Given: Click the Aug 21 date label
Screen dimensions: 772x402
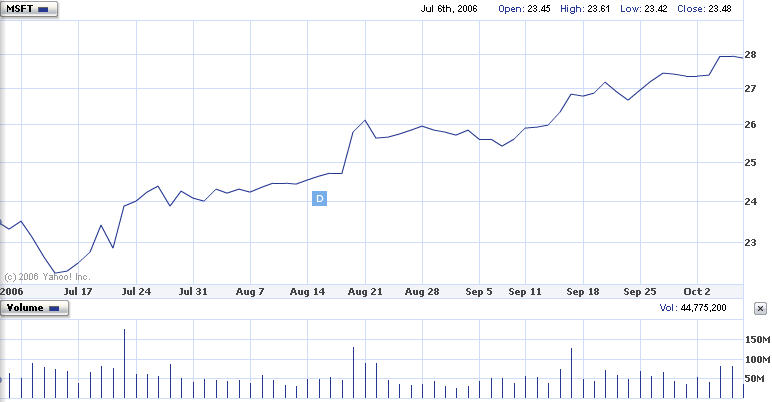Looking at the screenshot, I should 365,292.
